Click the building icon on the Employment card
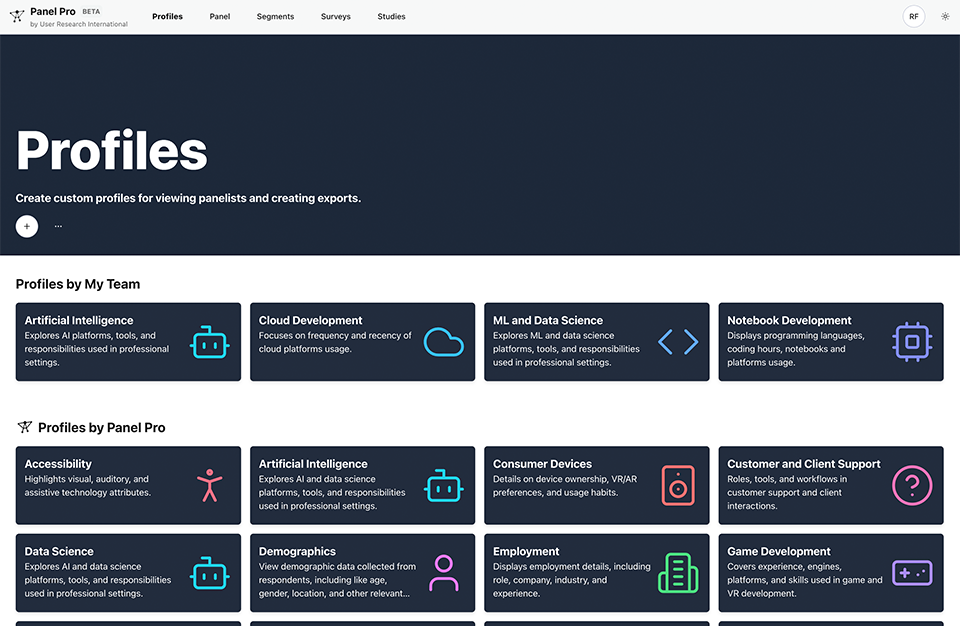Image resolution: width=960 pixels, height=626 pixels. (677, 573)
